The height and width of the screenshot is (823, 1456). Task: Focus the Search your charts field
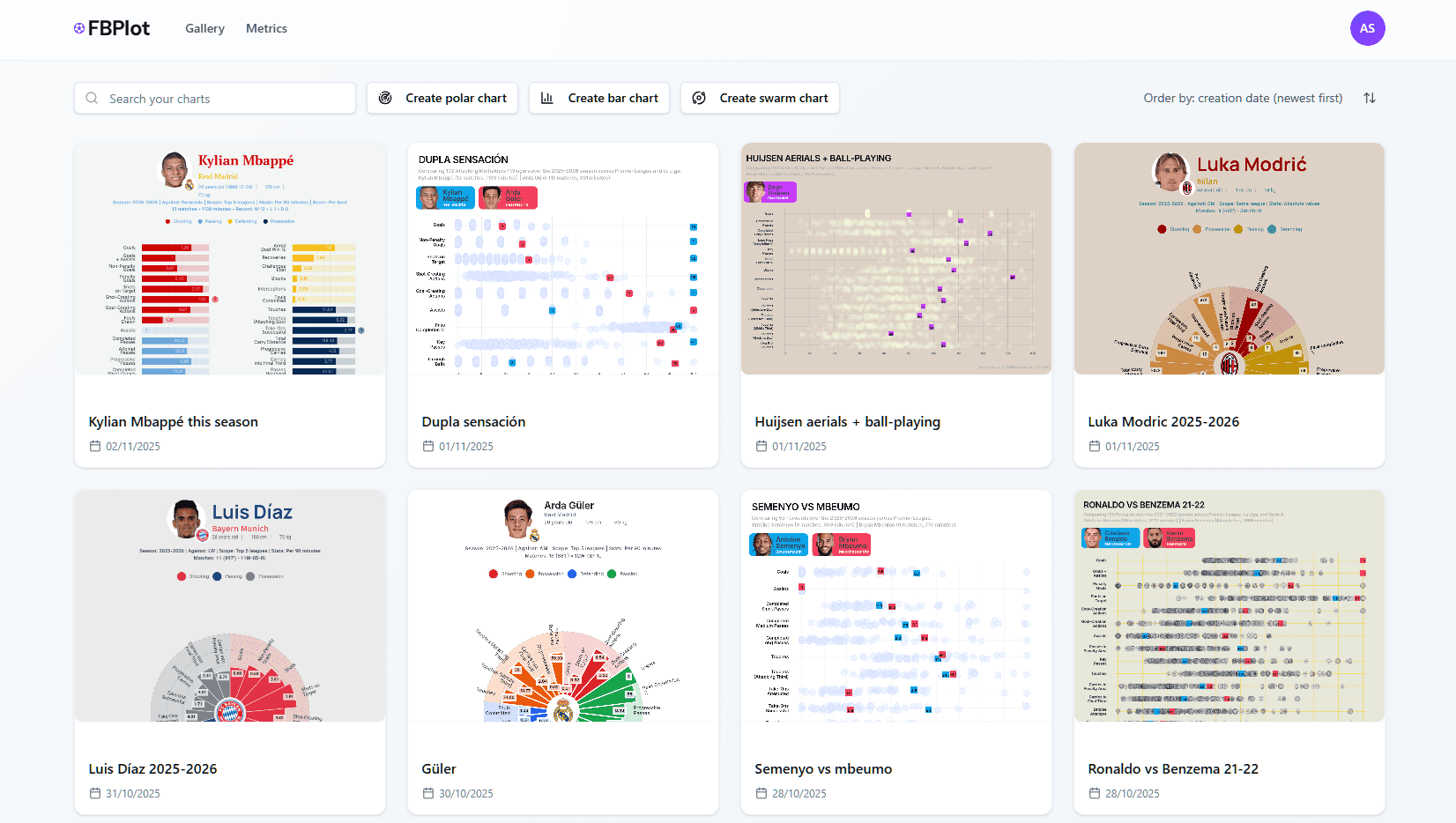(x=225, y=99)
